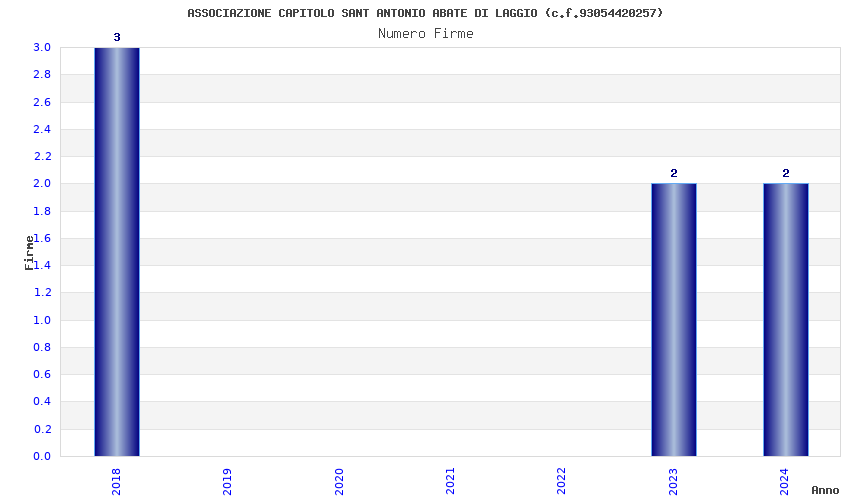Click the y-axis tick 0.4
Image resolution: width=850 pixels, height=500 pixels.
(42, 401)
